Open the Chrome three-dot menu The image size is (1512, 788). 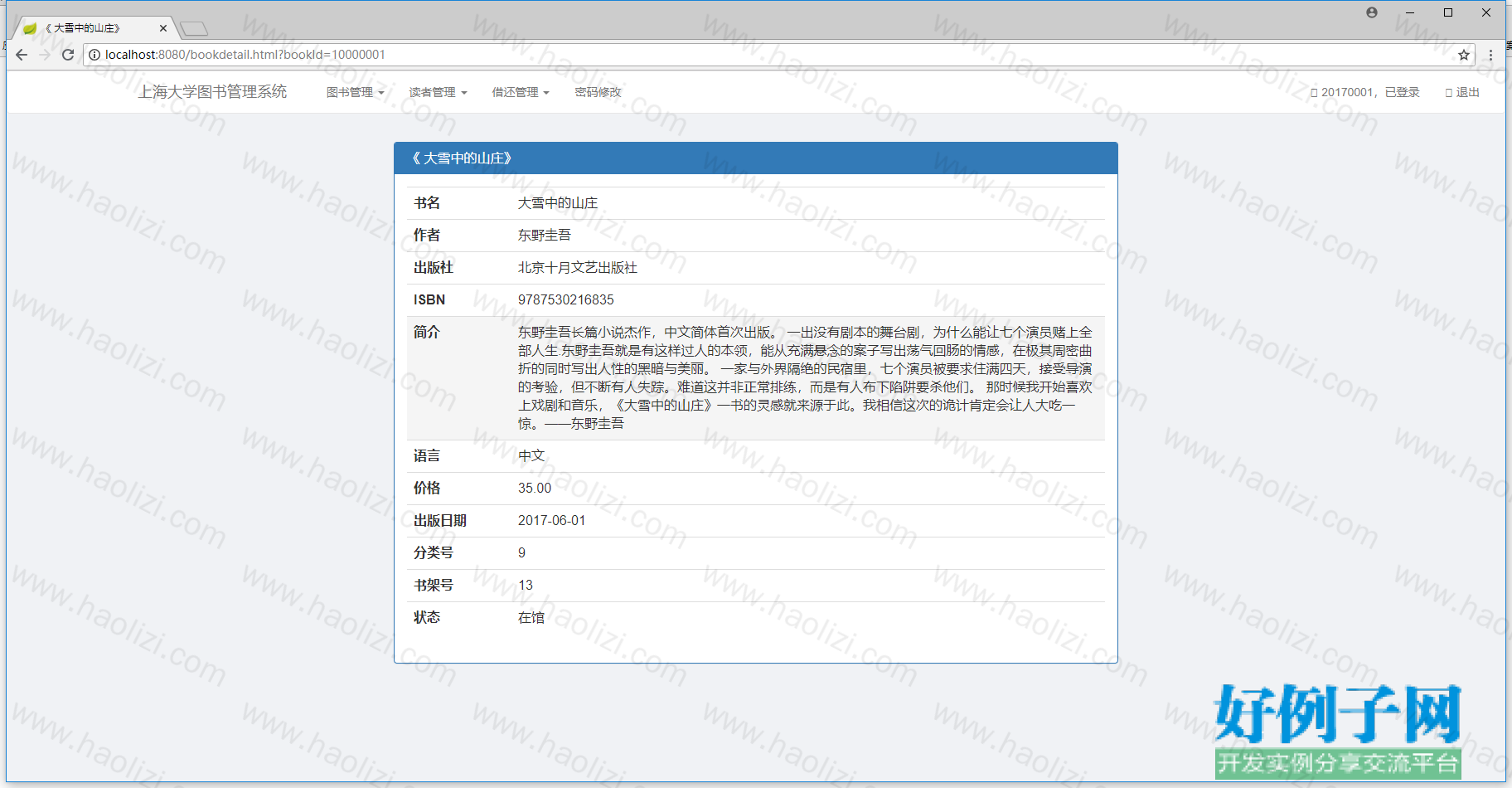[x=1490, y=55]
